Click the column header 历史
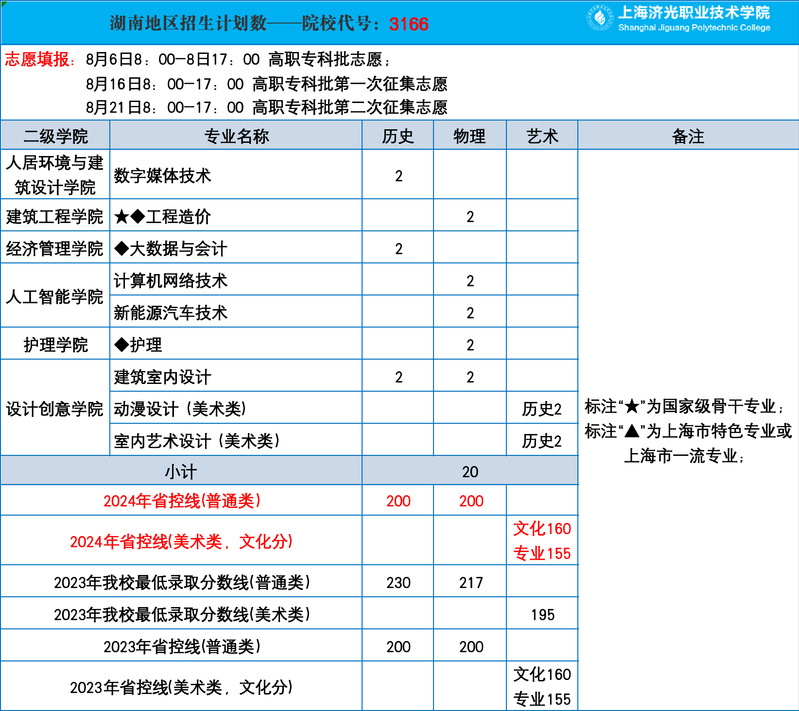799x711 pixels. pyautogui.click(x=398, y=136)
